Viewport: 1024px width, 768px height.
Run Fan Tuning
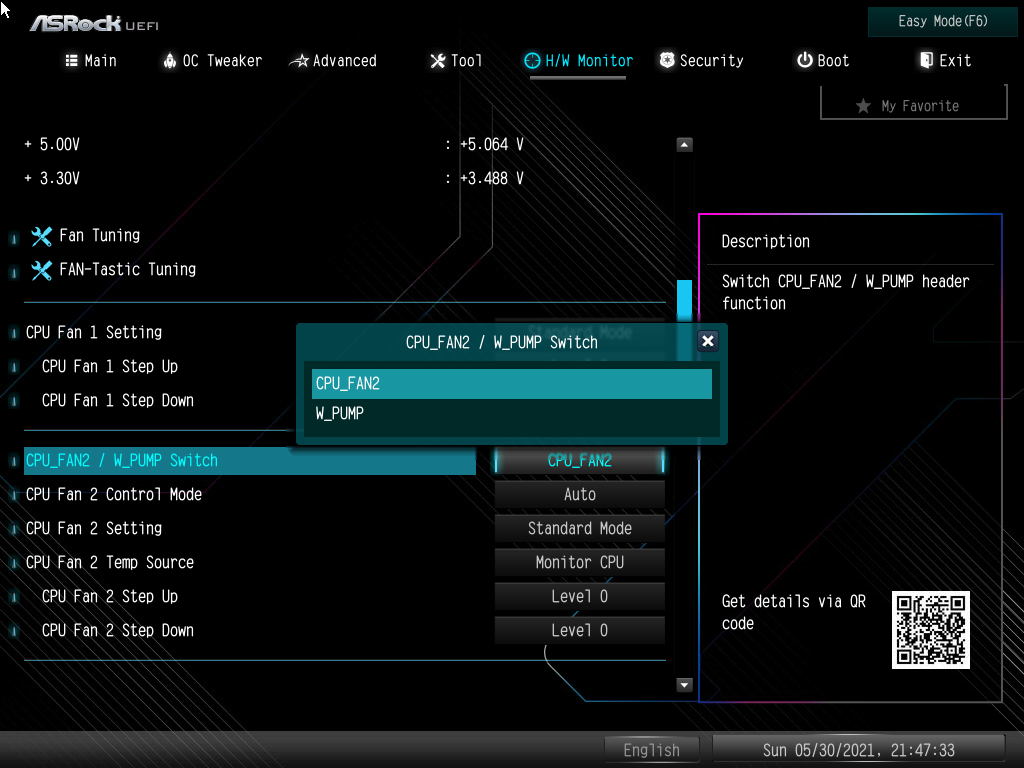(x=99, y=235)
